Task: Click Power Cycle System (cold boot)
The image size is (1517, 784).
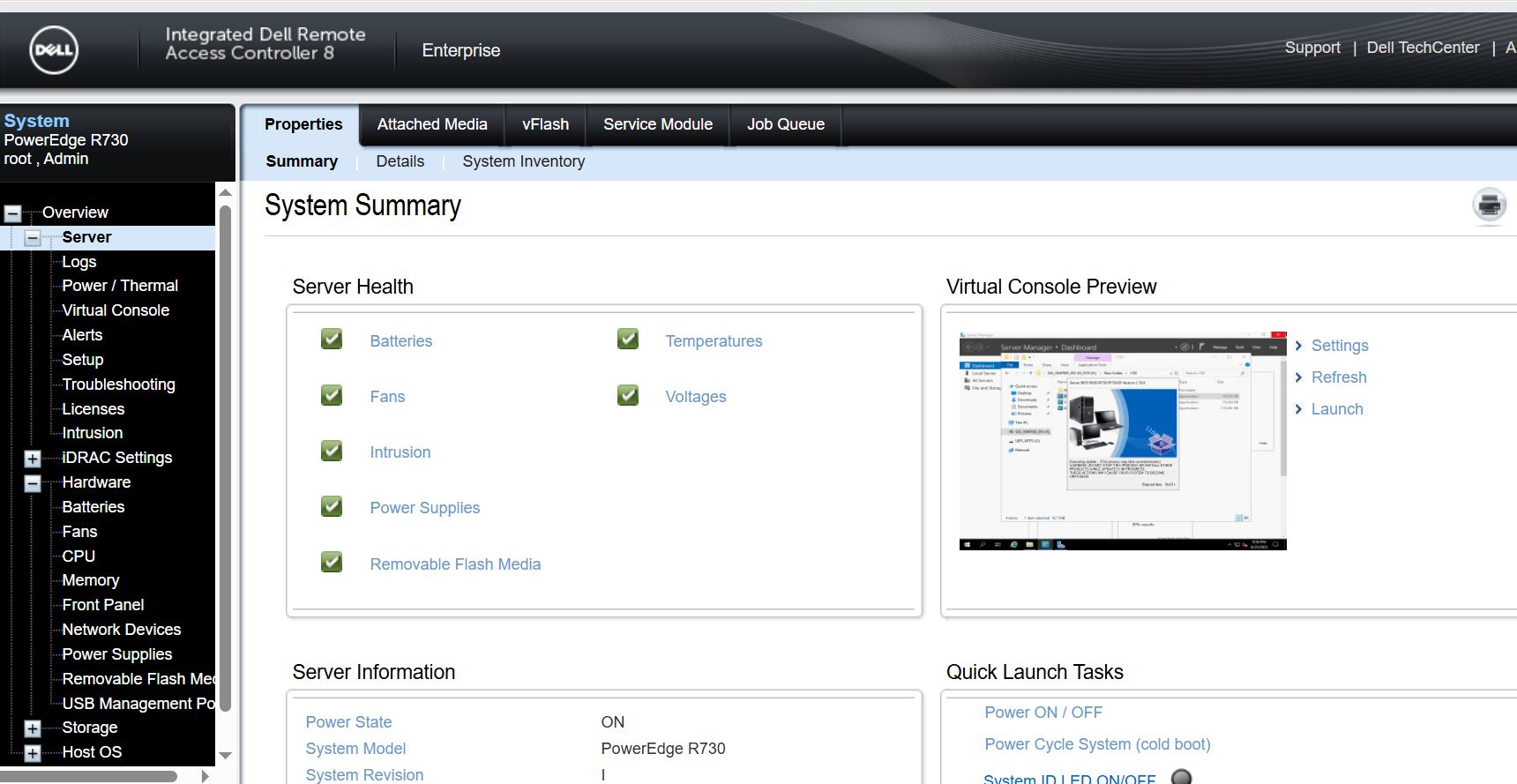Action: (1097, 744)
